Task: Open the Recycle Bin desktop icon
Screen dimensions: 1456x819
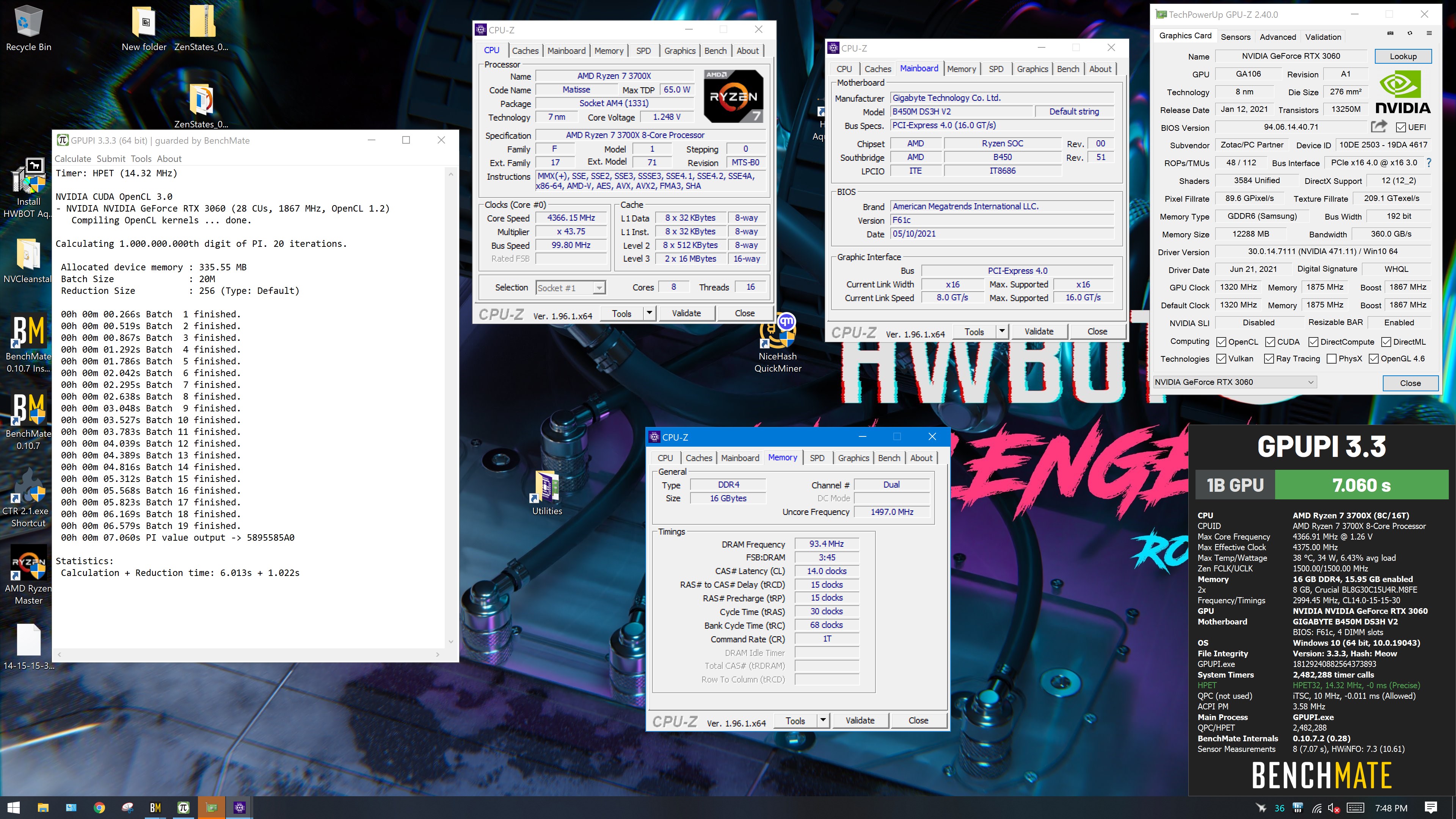Action: (28, 28)
